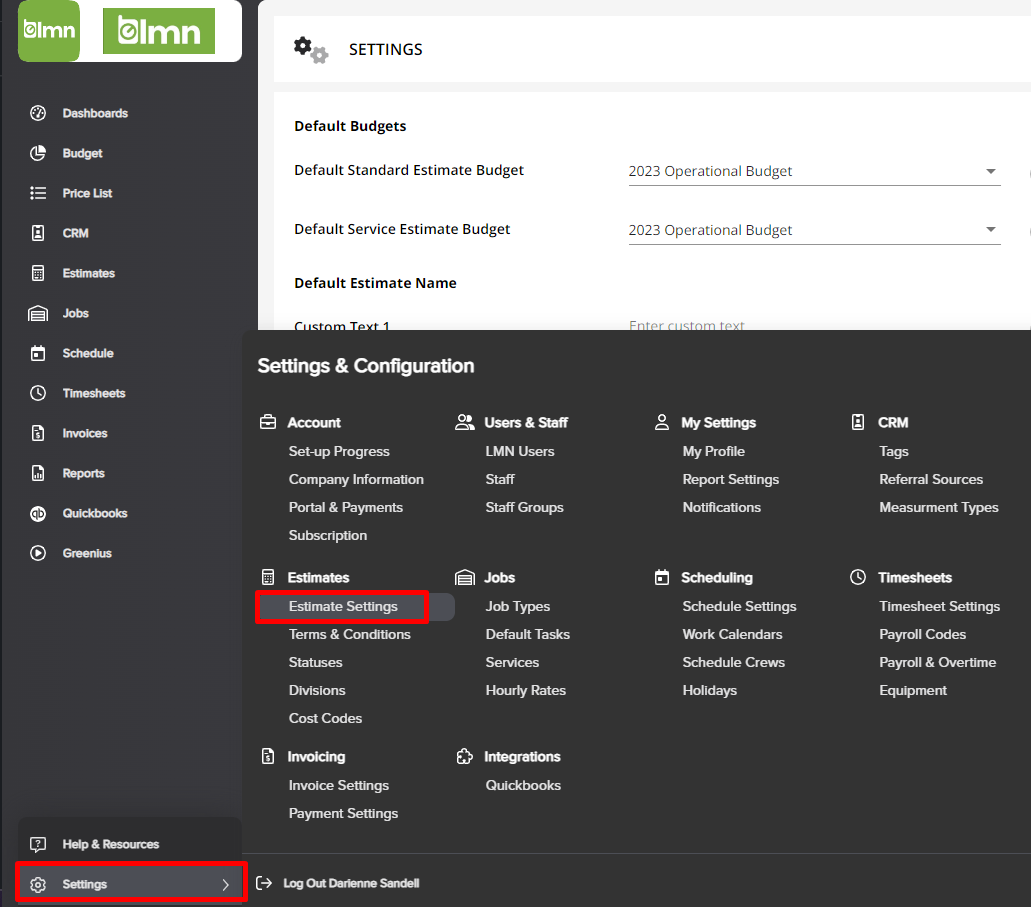
Task: Open Default Tasks settings
Action: click(x=527, y=634)
